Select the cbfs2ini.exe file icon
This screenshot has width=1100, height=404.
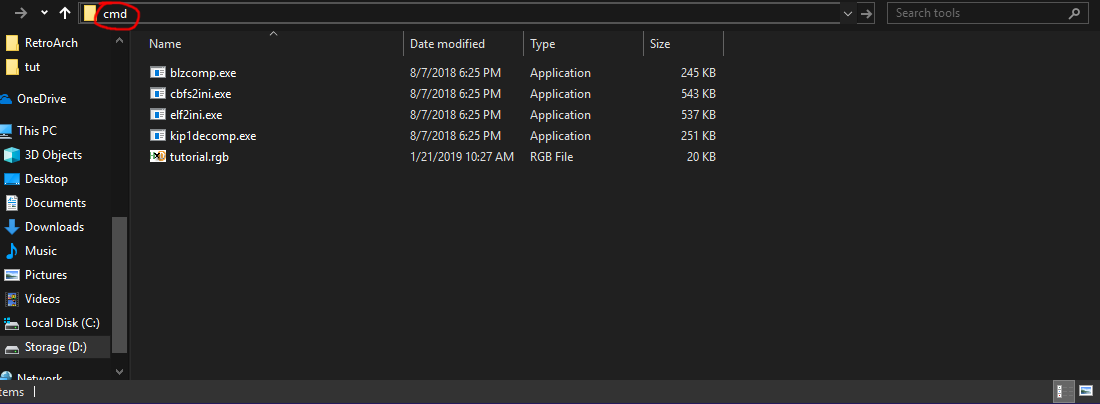click(x=157, y=93)
